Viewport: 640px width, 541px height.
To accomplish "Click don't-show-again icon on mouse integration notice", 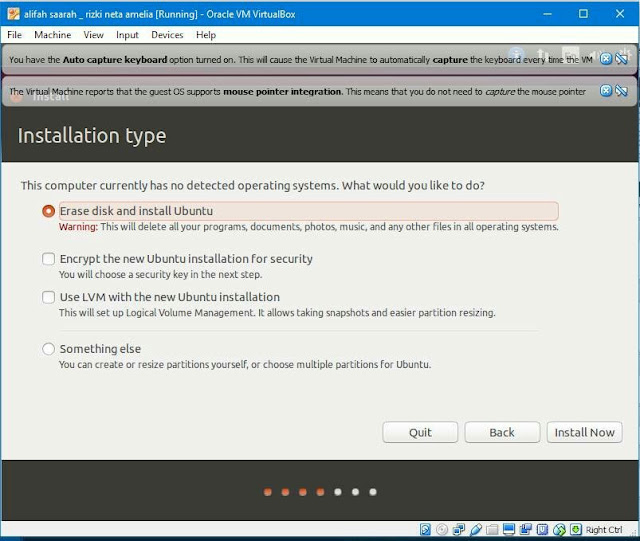I will pos(622,91).
